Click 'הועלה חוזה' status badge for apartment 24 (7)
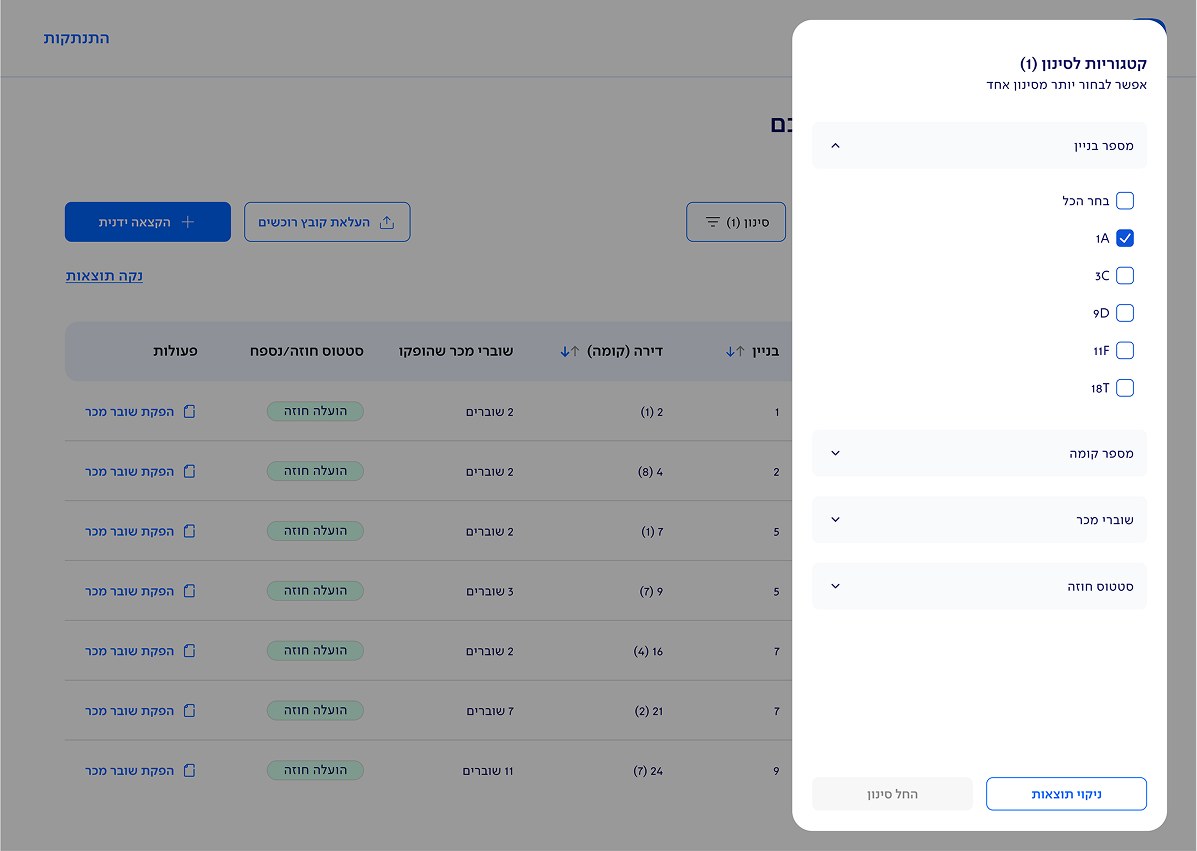 pos(315,770)
